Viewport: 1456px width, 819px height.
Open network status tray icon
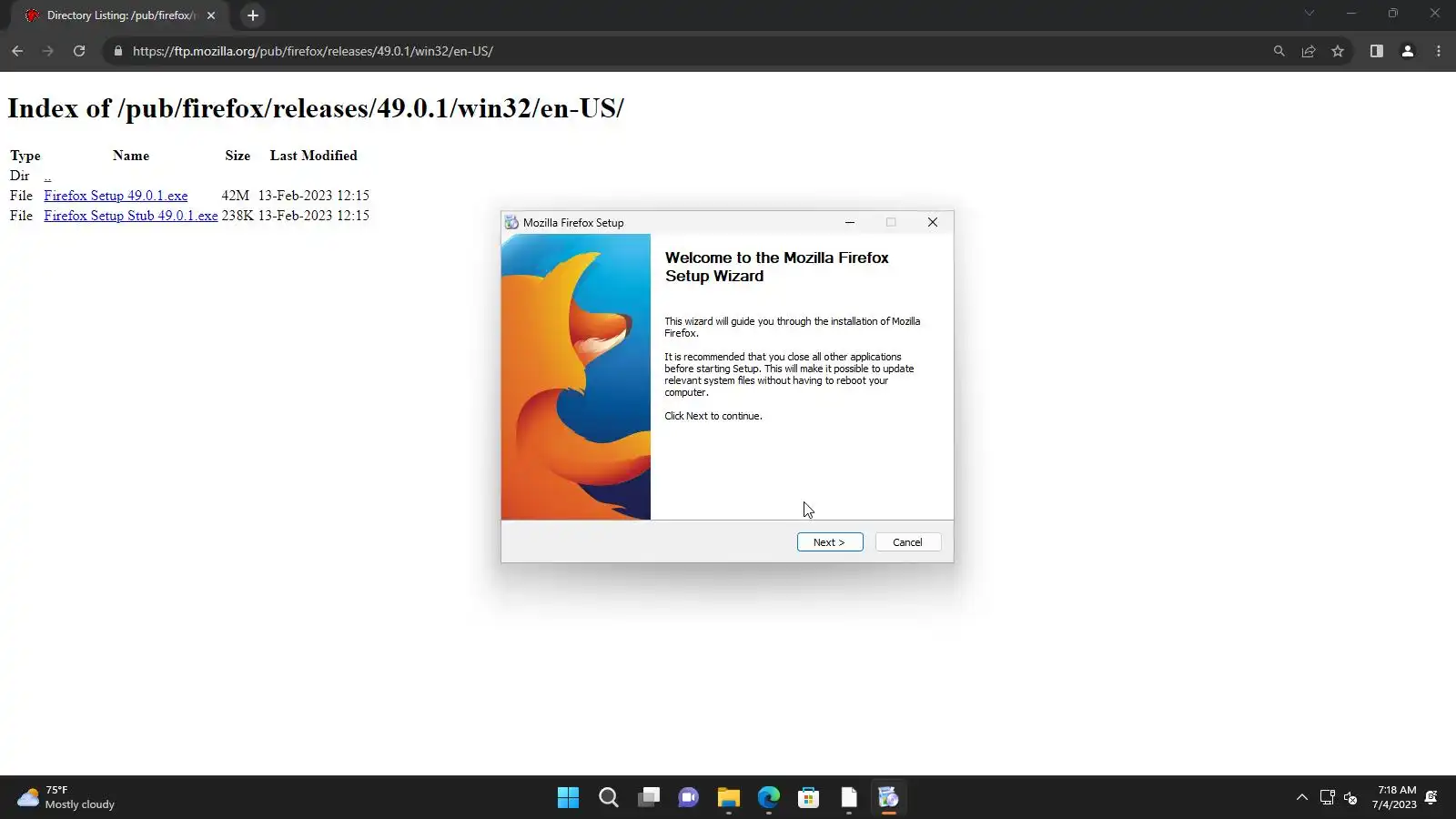(1328, 798)
